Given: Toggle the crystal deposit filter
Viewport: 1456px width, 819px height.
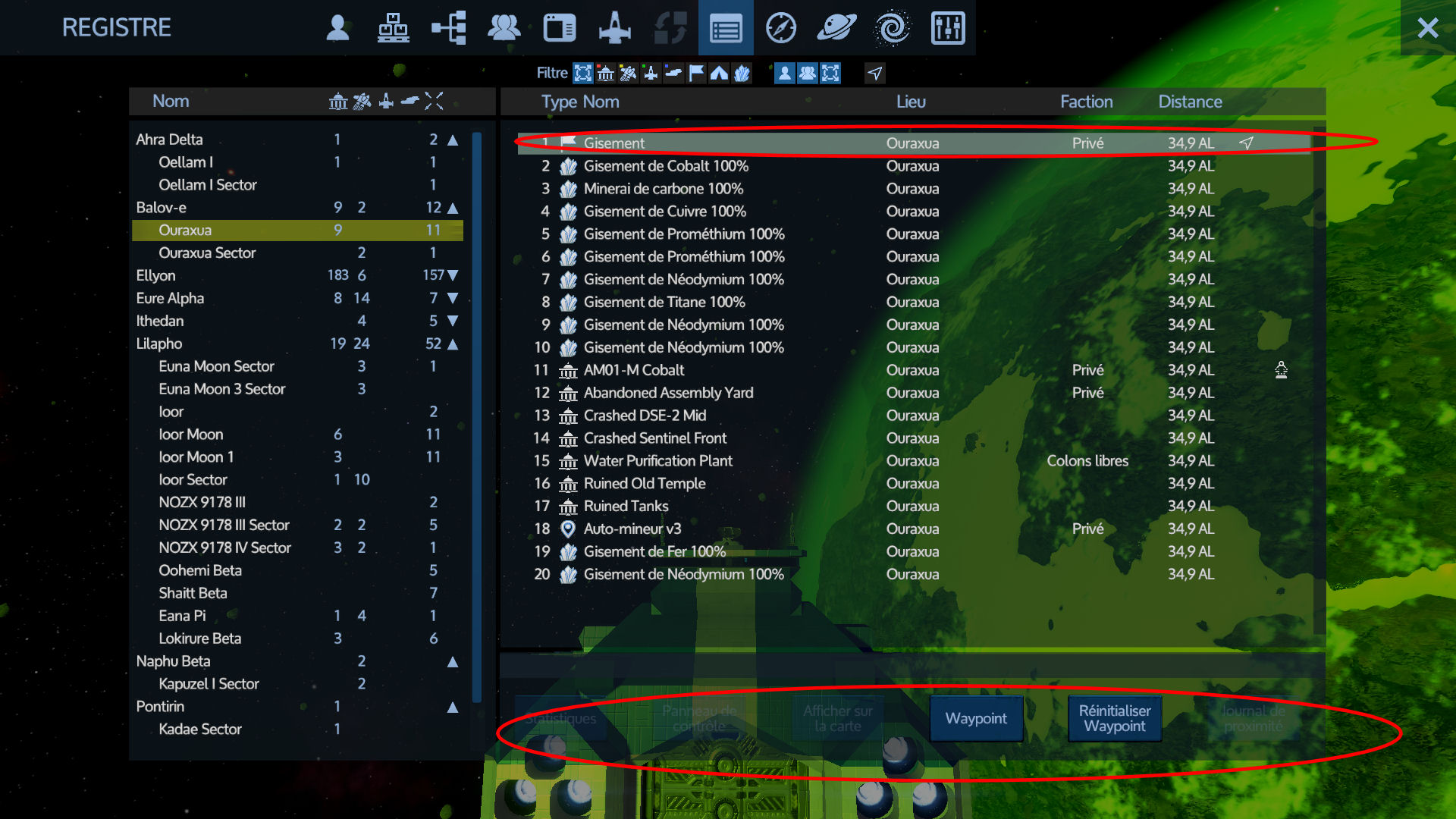Looking at the screenshot, I should (x=742, y=73).
